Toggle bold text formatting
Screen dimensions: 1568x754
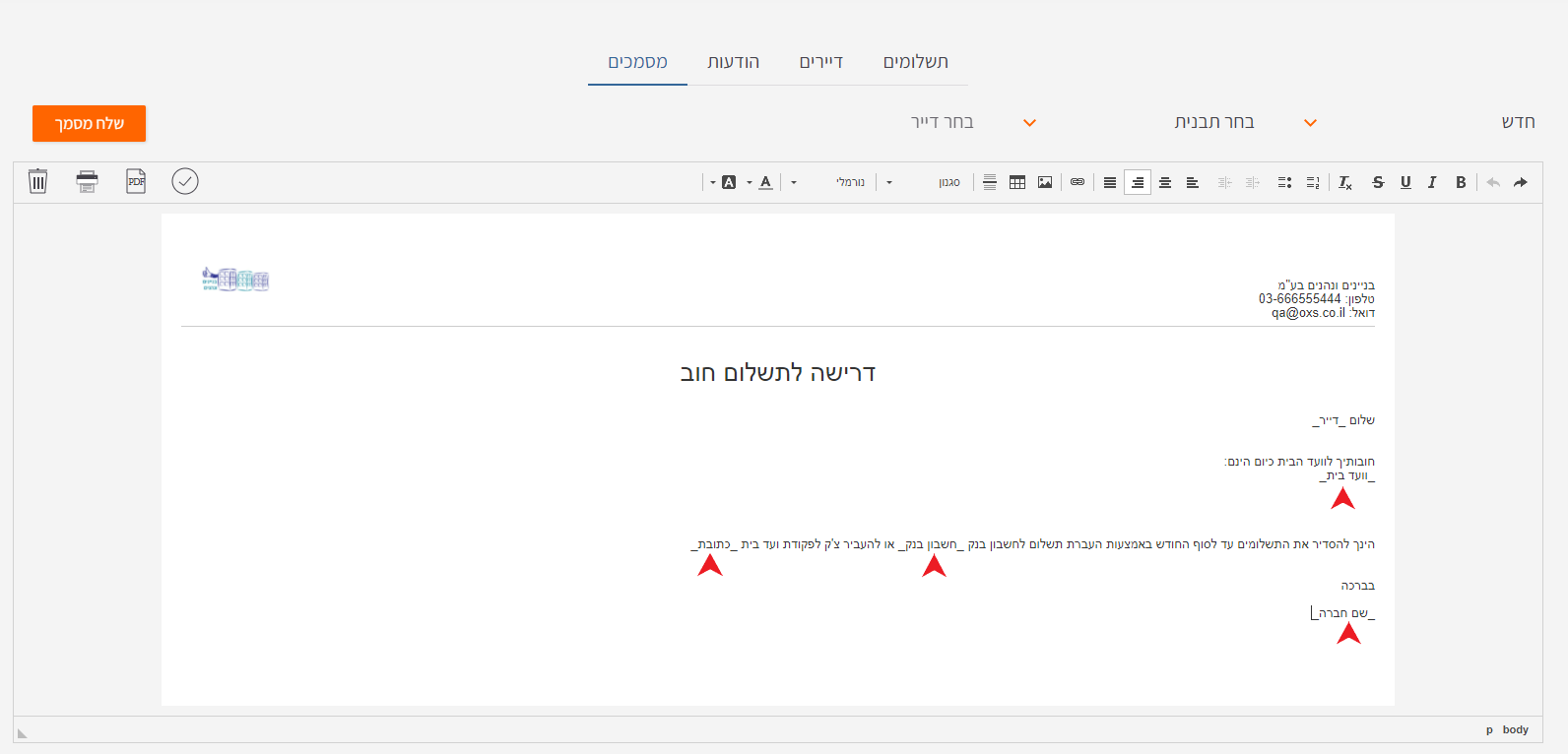1461,182
